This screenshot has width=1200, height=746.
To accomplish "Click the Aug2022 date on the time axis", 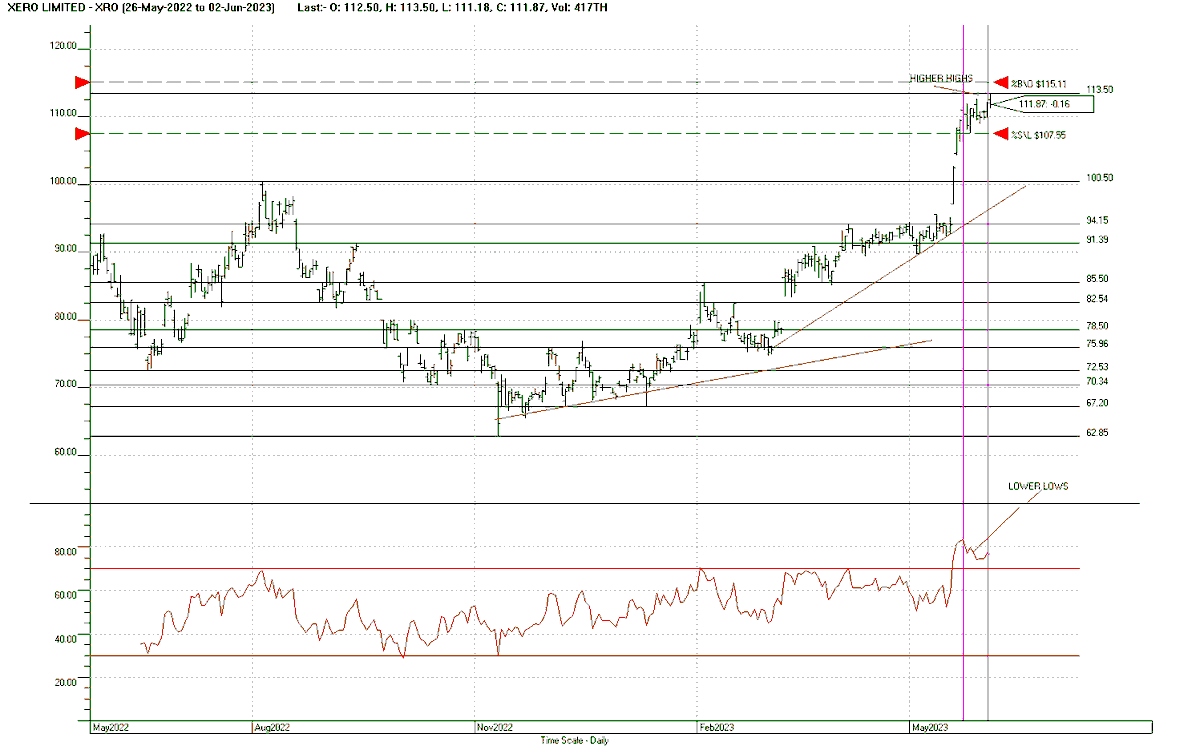I will pyautogui.click(x=273, y=728).
